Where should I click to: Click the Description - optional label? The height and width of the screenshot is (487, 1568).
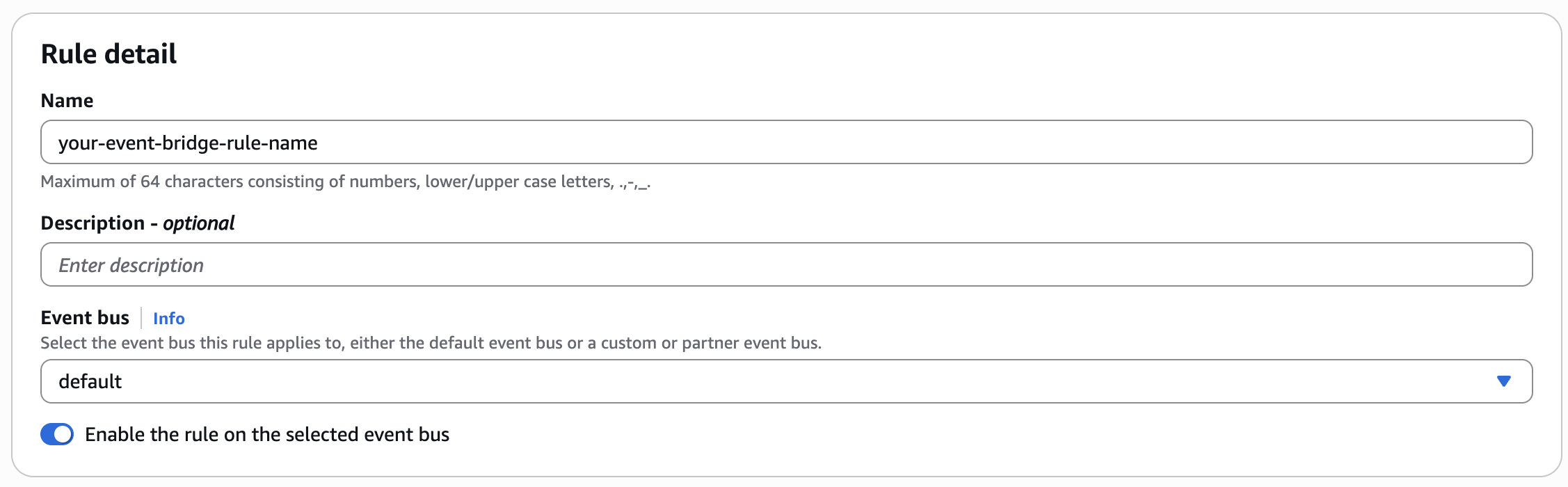pos(138,223)
